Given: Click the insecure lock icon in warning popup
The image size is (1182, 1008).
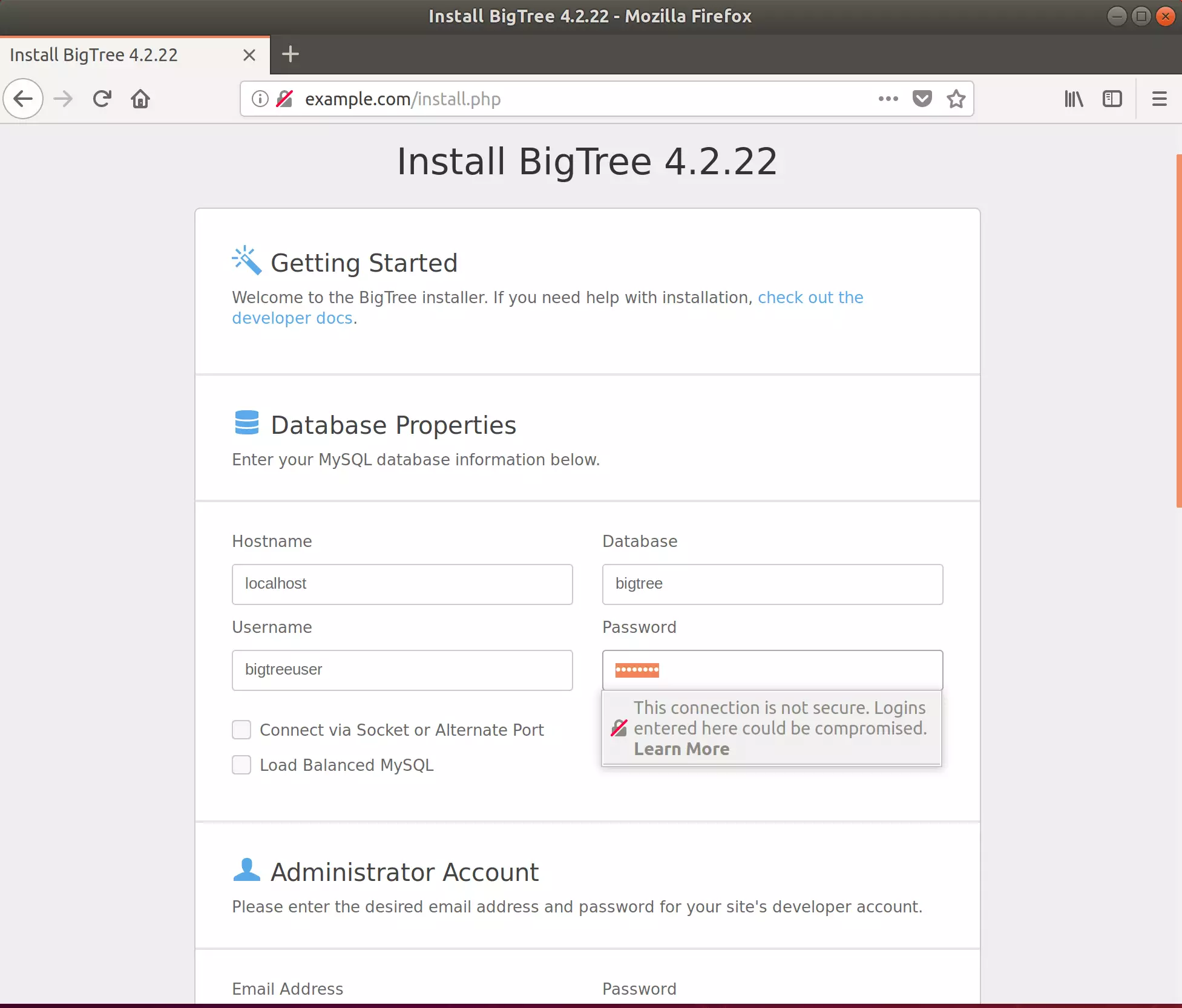Looking at the screenshot, I should (x=619, y=728).
